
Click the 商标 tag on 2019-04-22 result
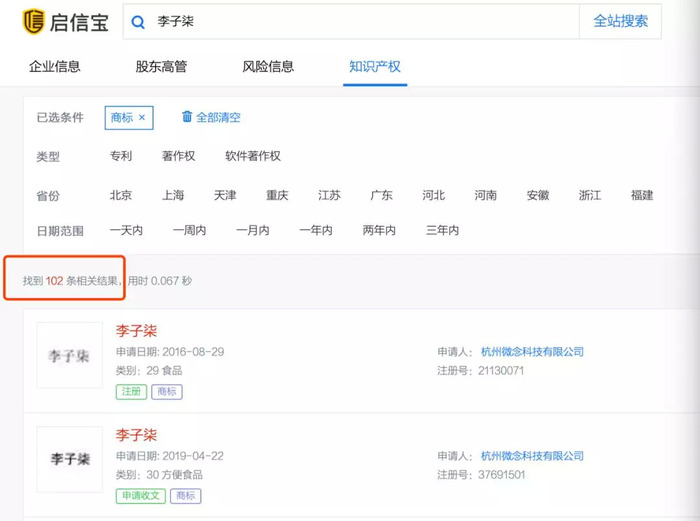(186, 496)
